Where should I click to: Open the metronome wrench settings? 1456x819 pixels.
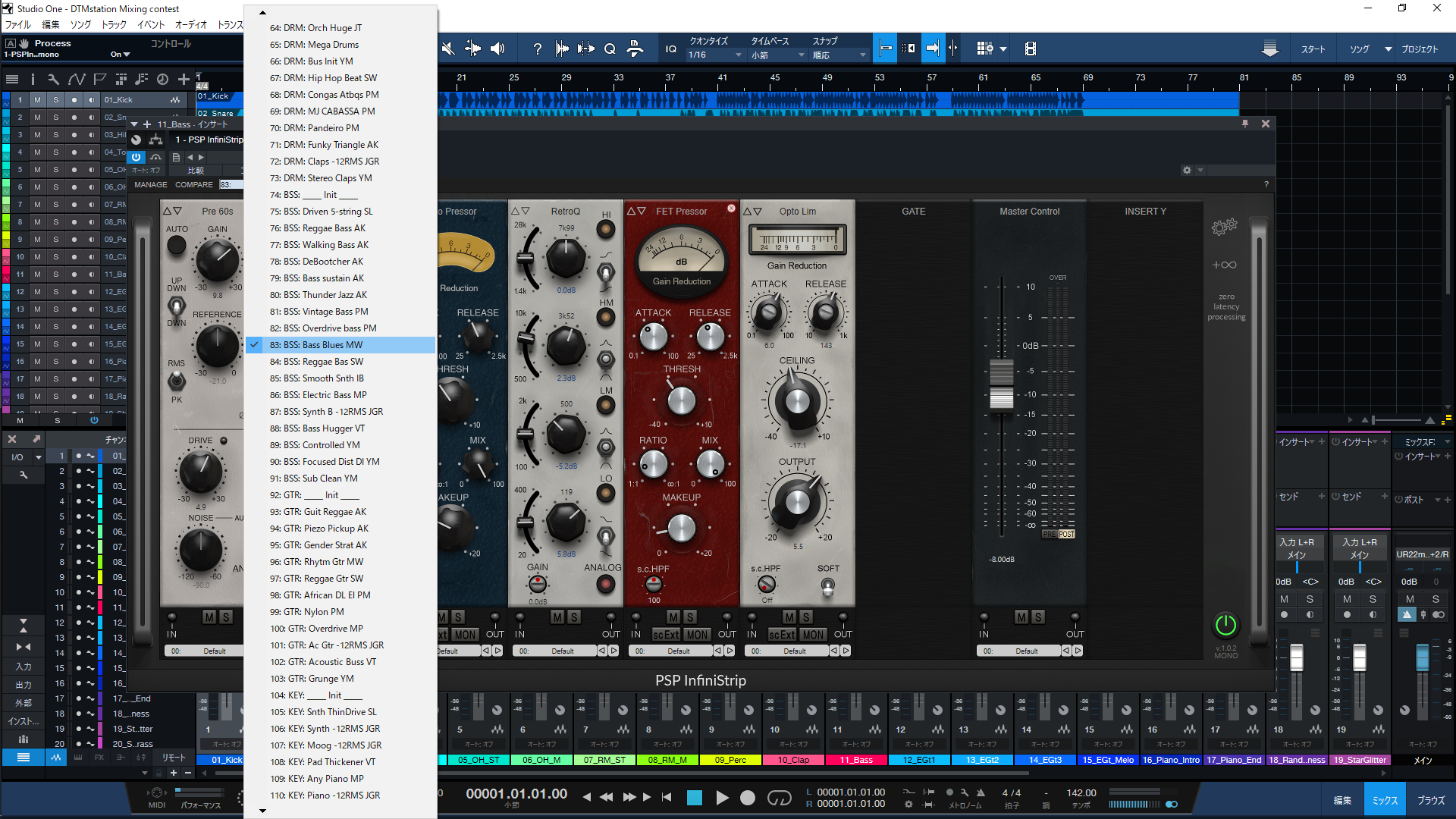[965, 792]
